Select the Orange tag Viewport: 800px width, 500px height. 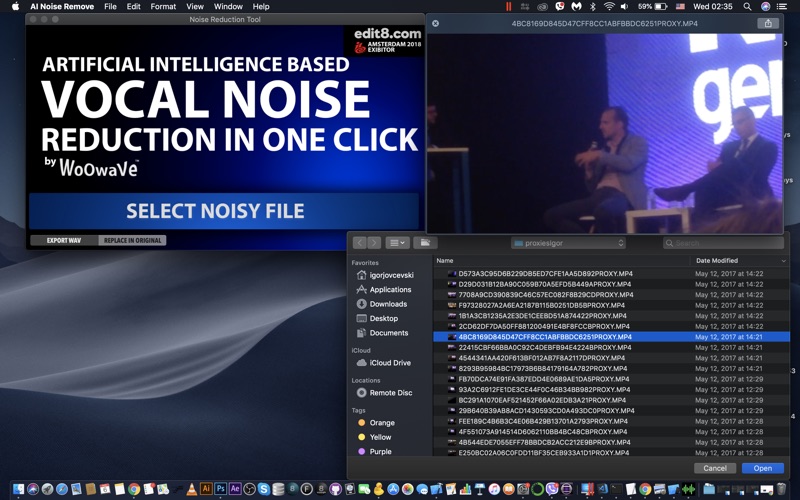tap(377, 423)
